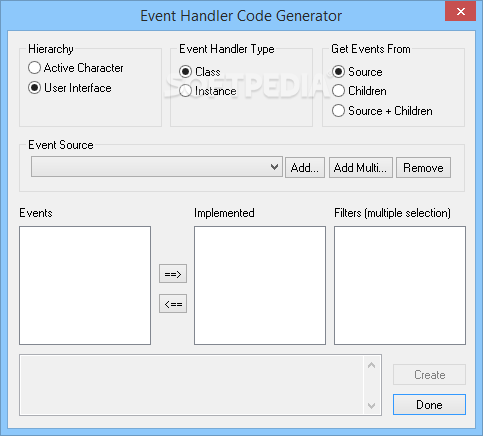483x436 pixels.
Task: Click inside the Implemented list box
Action: tap(260, 285)
